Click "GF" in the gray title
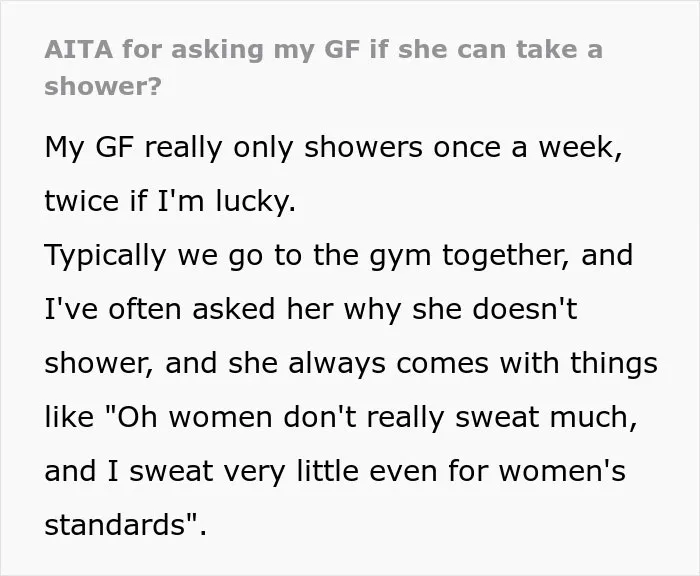Screen dimensions: 700x576 (342, 49)
